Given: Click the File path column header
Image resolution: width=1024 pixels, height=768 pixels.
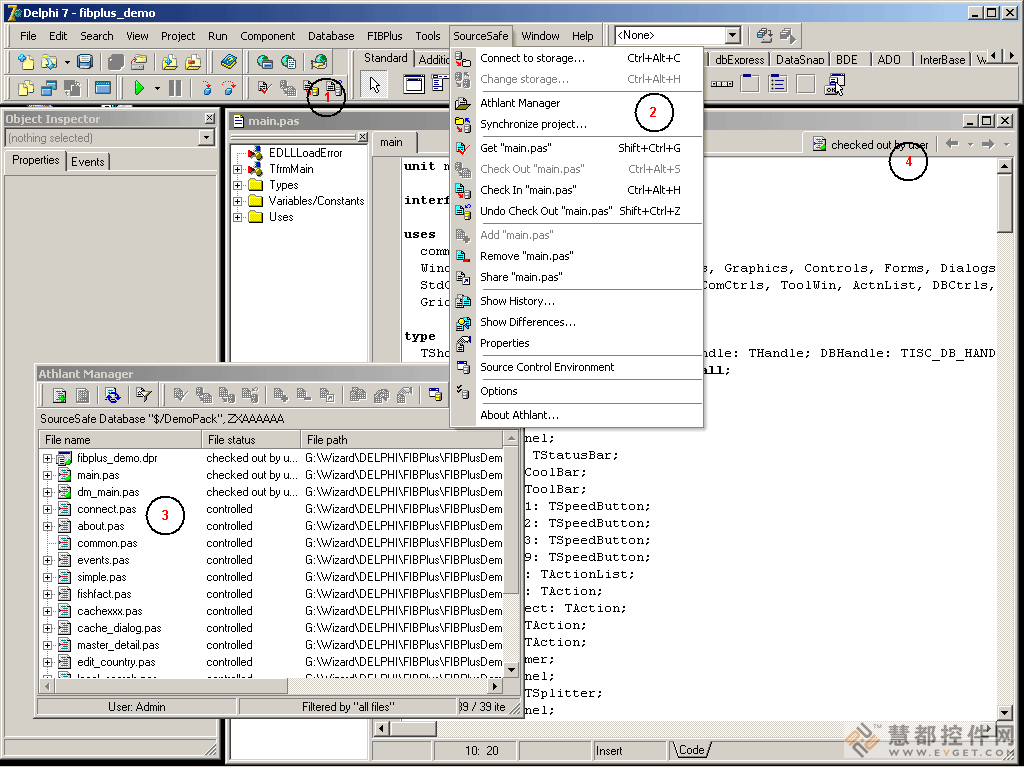Looking at the screenshot, I should (x=402, y=440).
